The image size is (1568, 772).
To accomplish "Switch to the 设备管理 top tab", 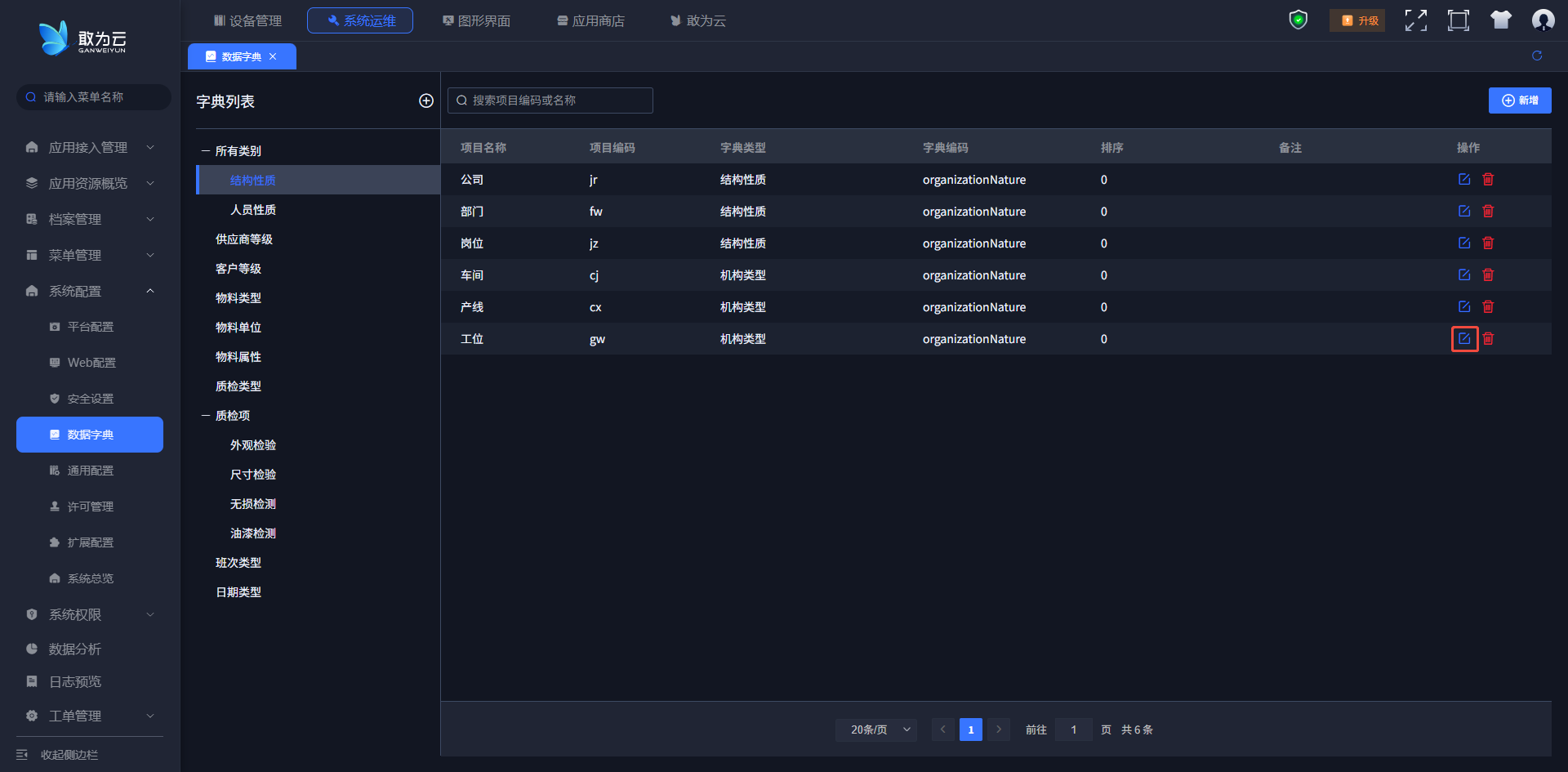I will pyautogui.click(x=247, y=20).
